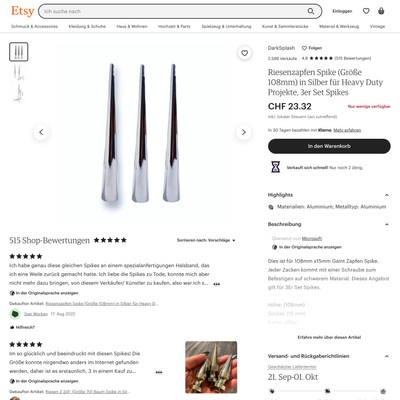Follow the DarkSplash shop

coord(312,48)
